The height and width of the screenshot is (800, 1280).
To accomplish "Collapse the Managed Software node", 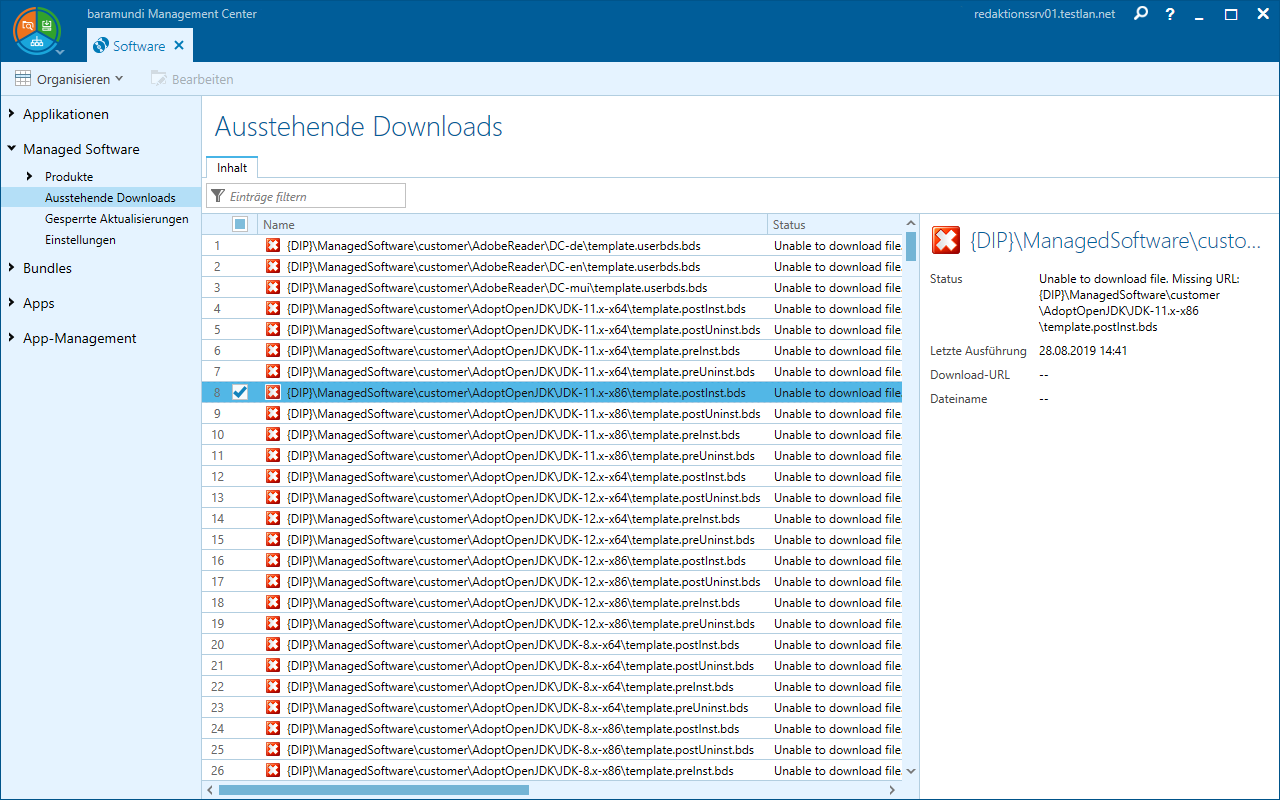I will (x=11, y=149).
